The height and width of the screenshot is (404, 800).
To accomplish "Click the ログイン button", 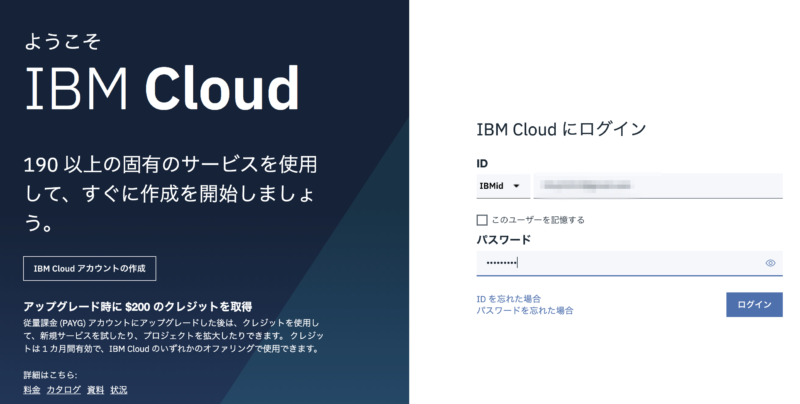I will point(754,305).
